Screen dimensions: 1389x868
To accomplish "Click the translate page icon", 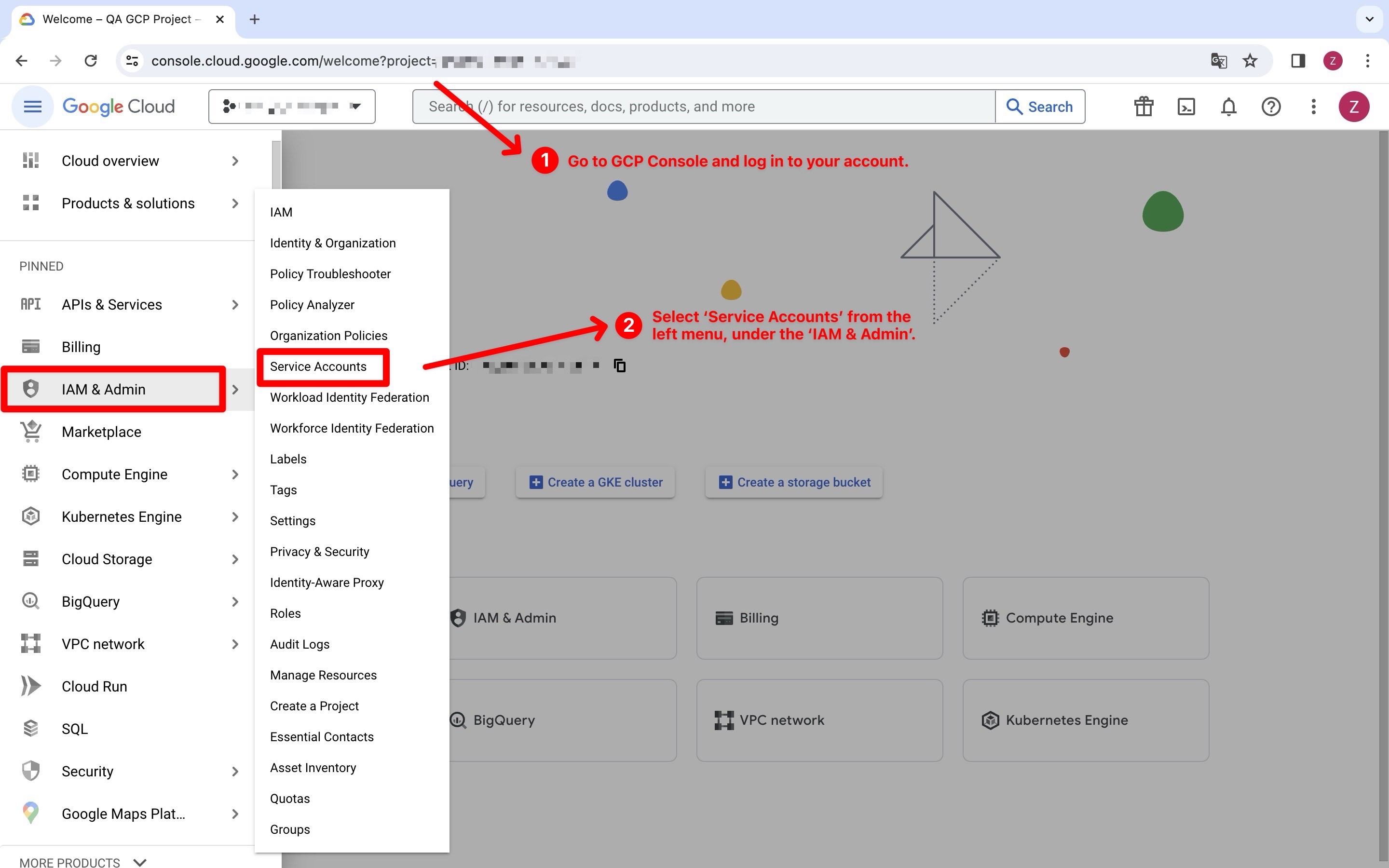I will point(1219,60).
